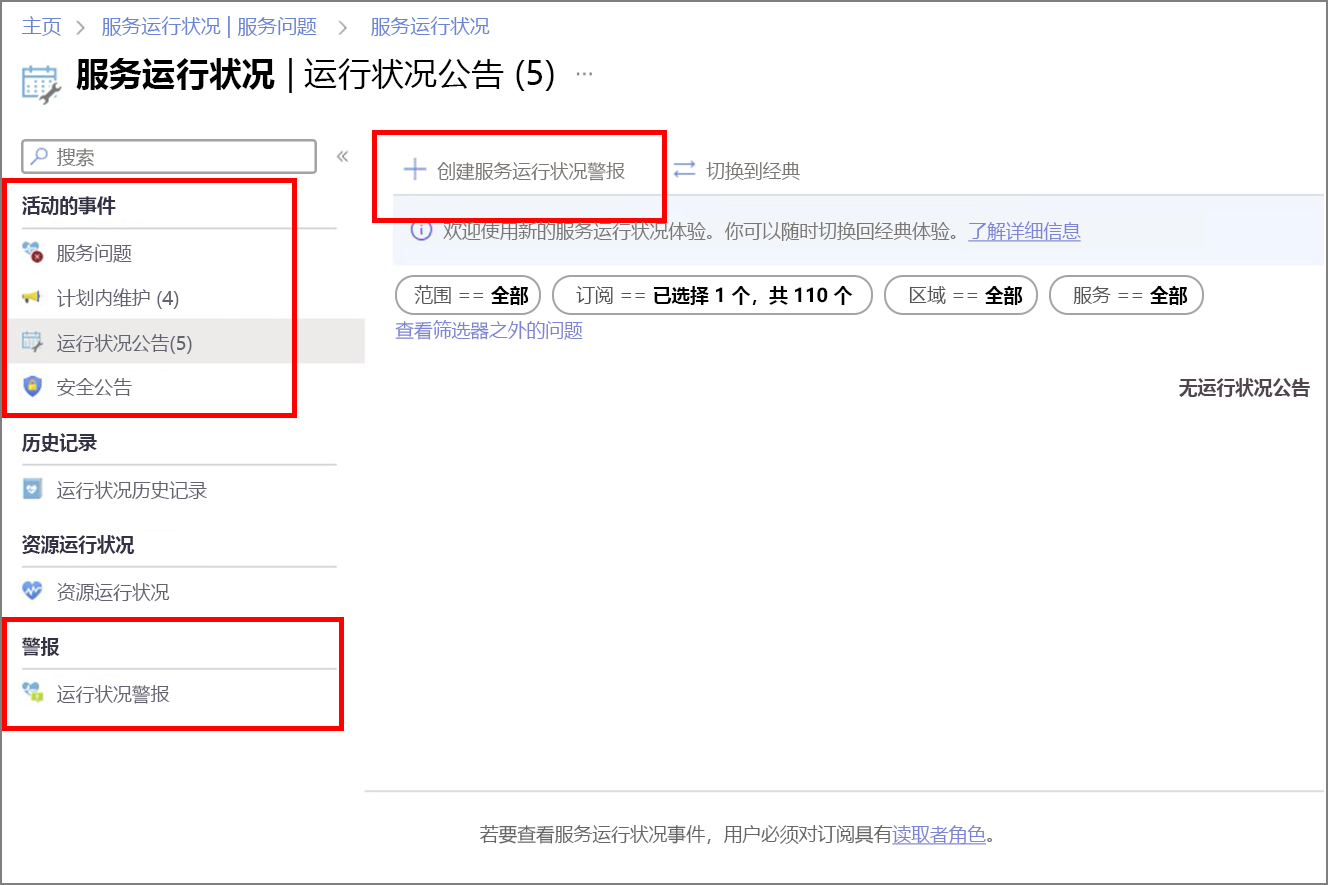Click the 运行状况公告 calendar icon in sidebar
This screenshot has height=885, width=1328.
pos(33,343)
